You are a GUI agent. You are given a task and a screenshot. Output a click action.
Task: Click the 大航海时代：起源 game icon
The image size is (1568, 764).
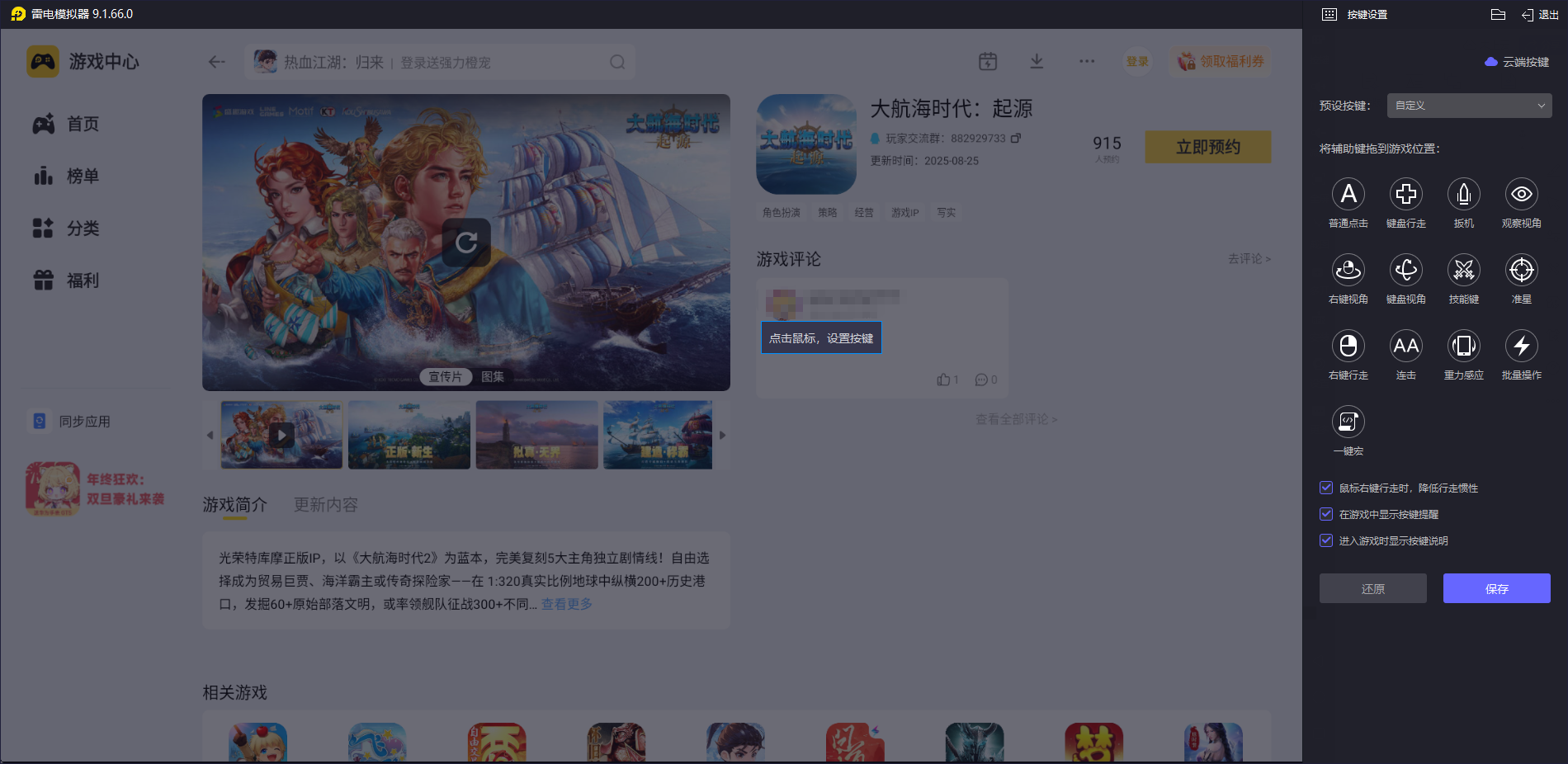point(806,144)
